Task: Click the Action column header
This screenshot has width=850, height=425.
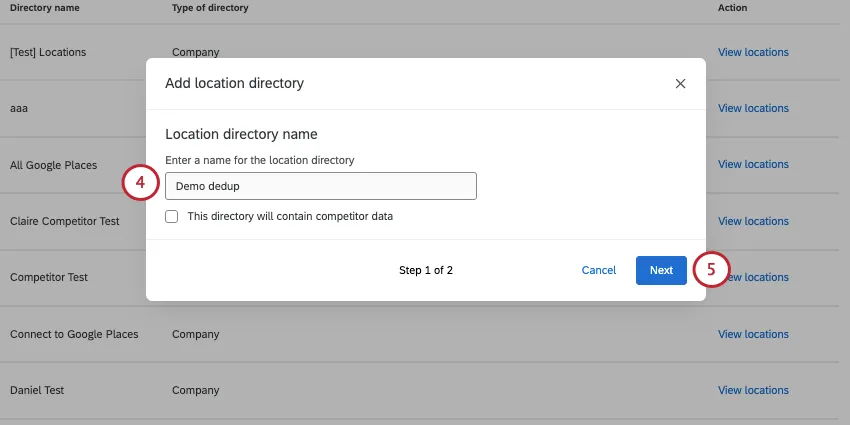Action: (x=732, y=8)
